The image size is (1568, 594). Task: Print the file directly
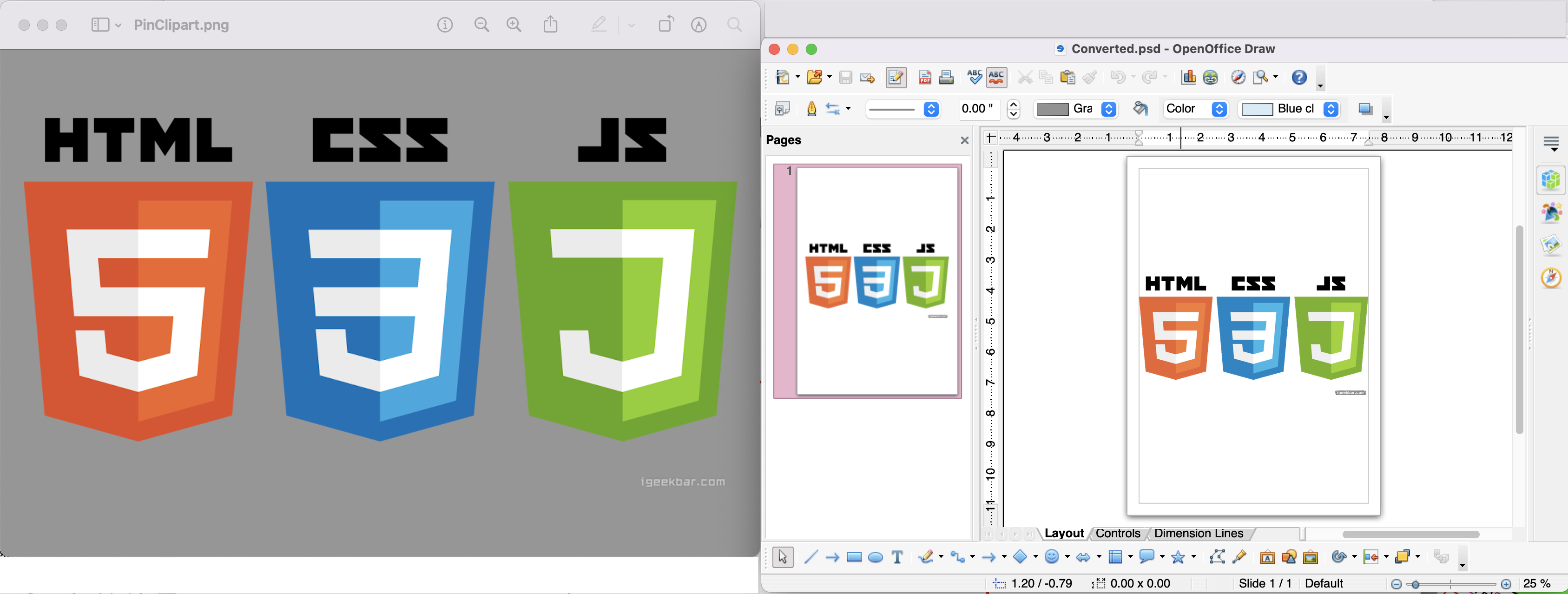946,77
